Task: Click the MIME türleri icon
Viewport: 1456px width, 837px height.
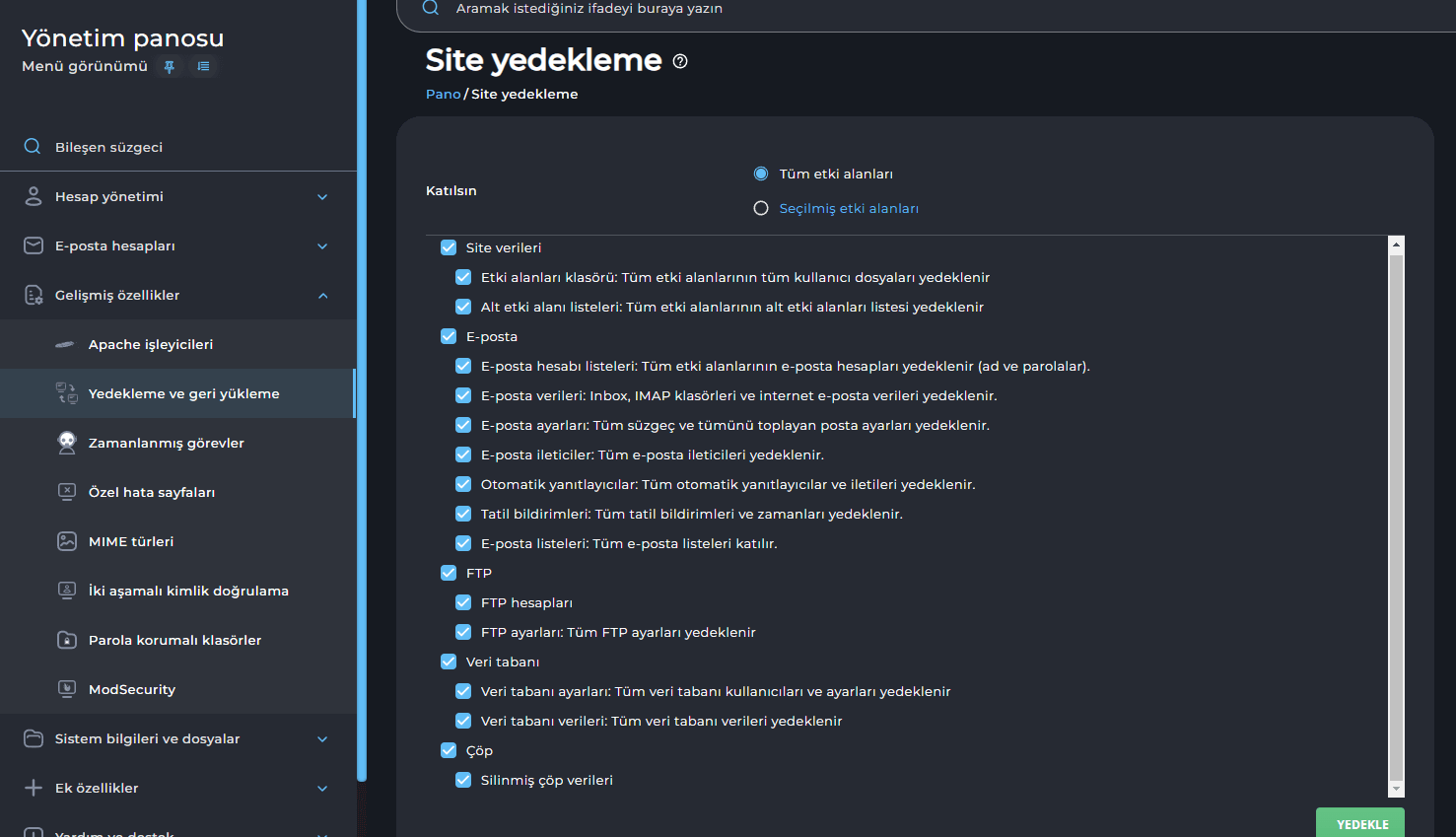Action: point(66,541)
